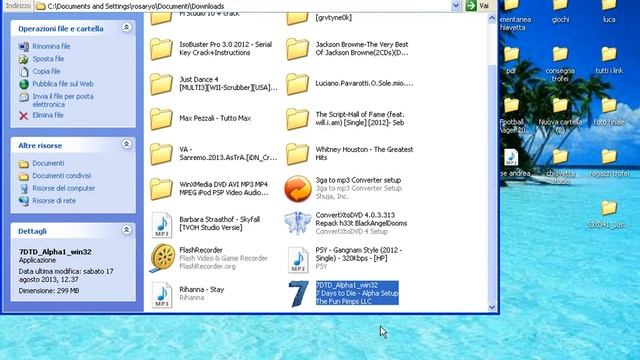Click the Sposta file icon
The height and width of the screenshot is (360, 640).
pyautogui.click(x=24, y=59)
